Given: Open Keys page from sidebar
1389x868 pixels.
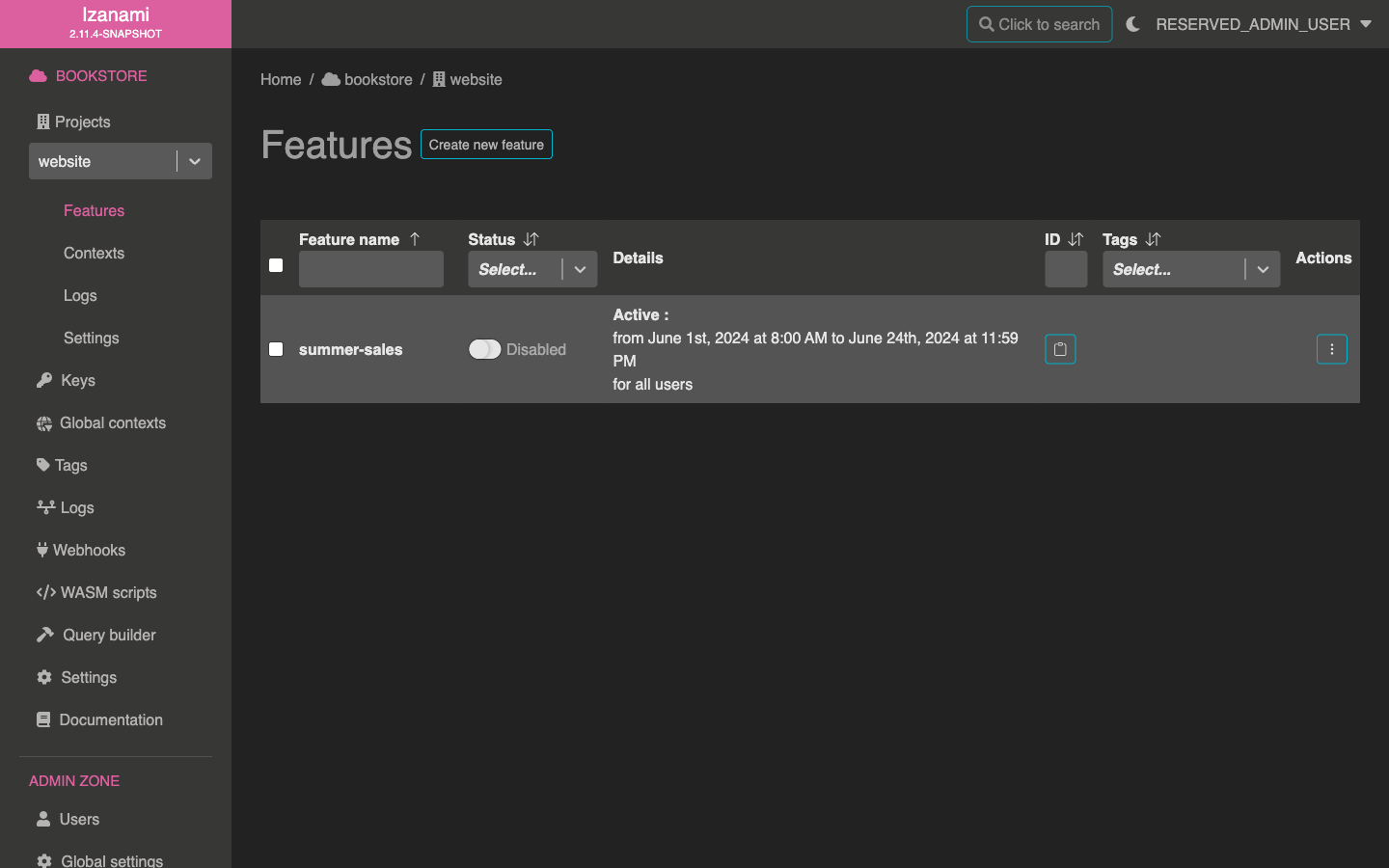Looking at the screenshot, I should (77, 380).
